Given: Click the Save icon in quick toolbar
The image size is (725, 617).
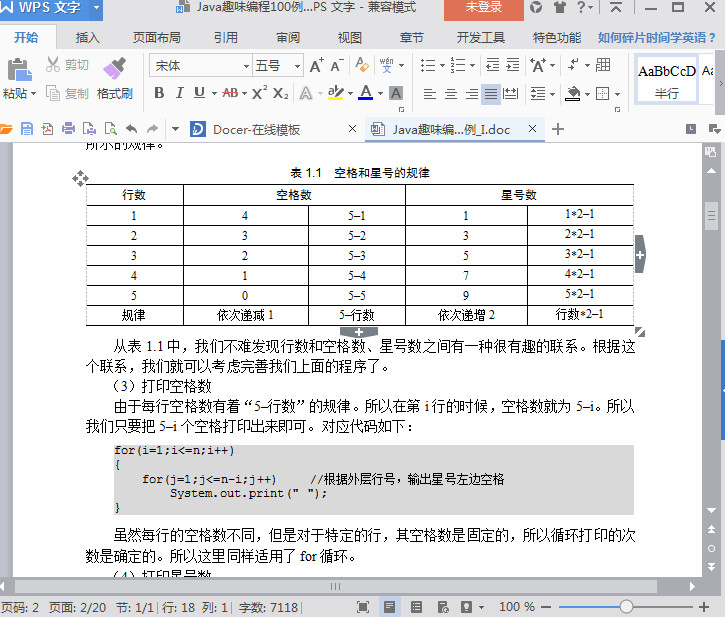Looking at the screenshot, I should (x=27, y=129).
